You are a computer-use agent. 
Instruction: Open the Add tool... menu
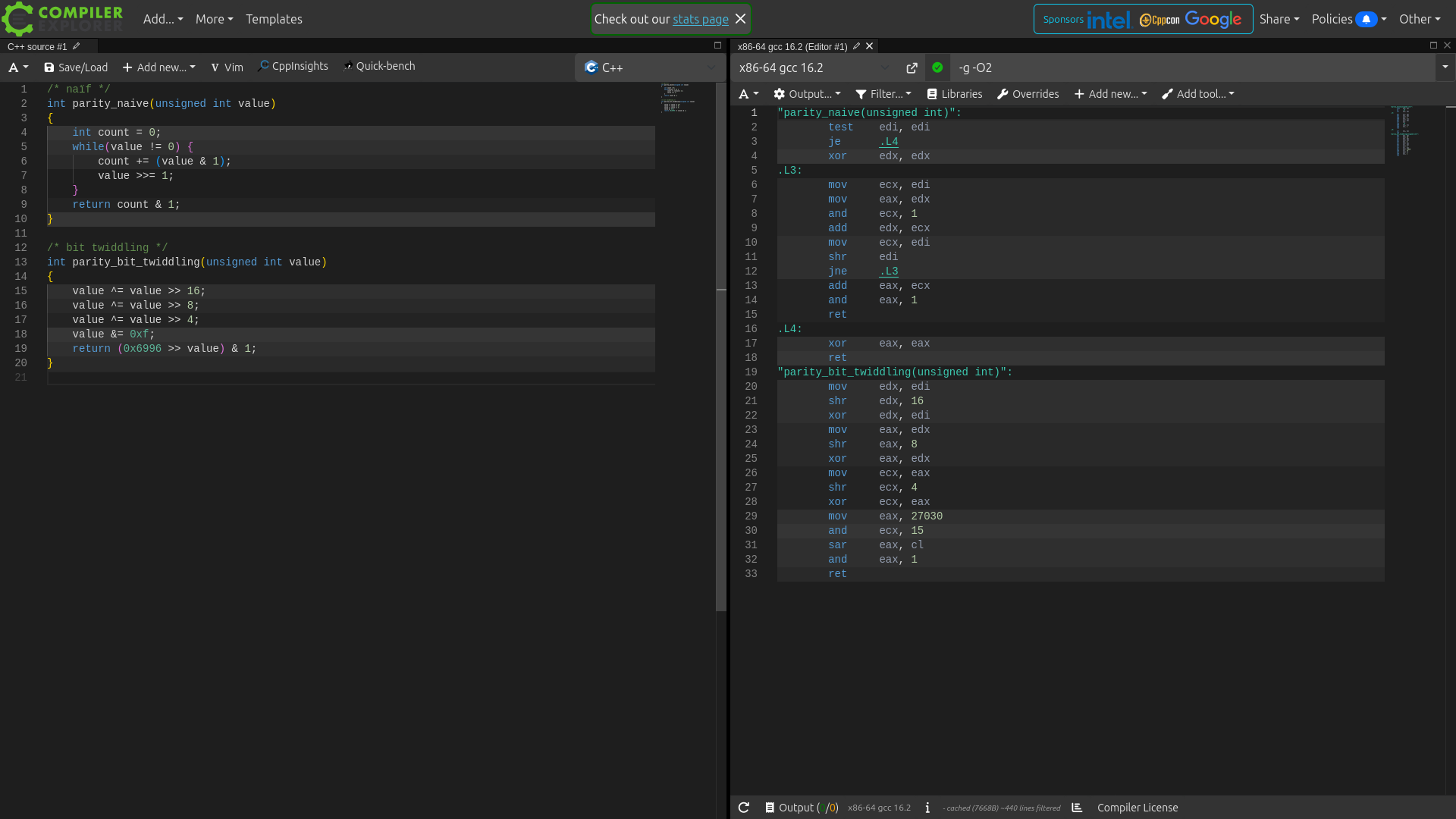click(1198, 94)
